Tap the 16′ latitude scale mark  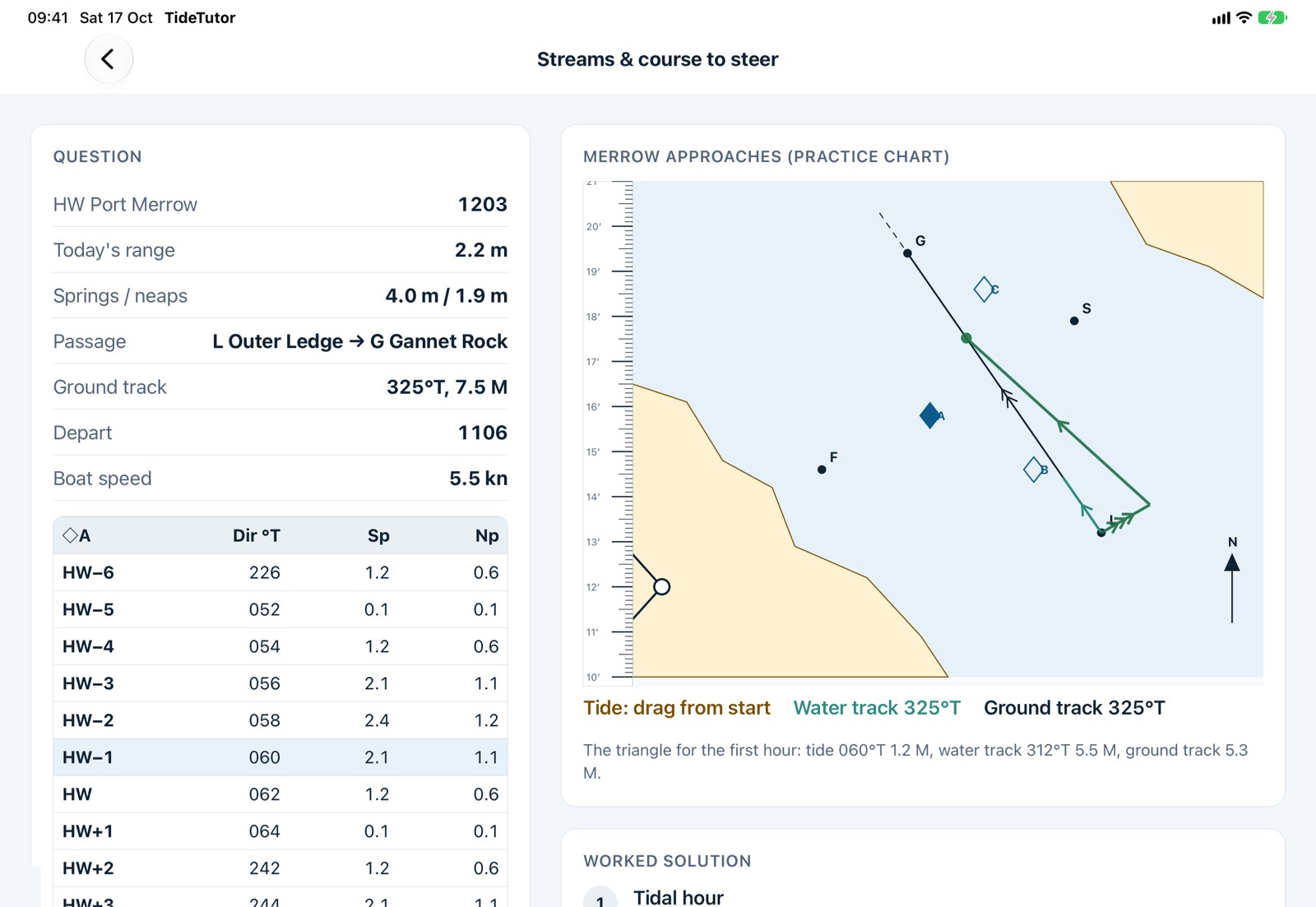click(x=593, y=406)
